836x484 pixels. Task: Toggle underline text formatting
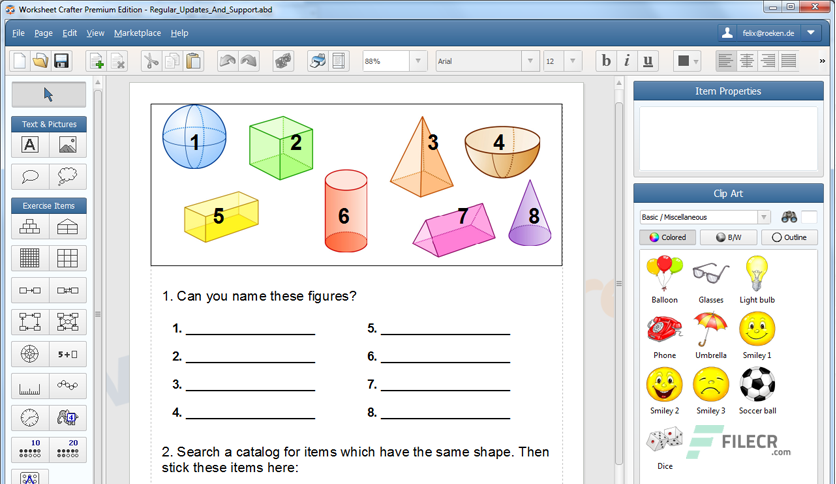point(648,61)
